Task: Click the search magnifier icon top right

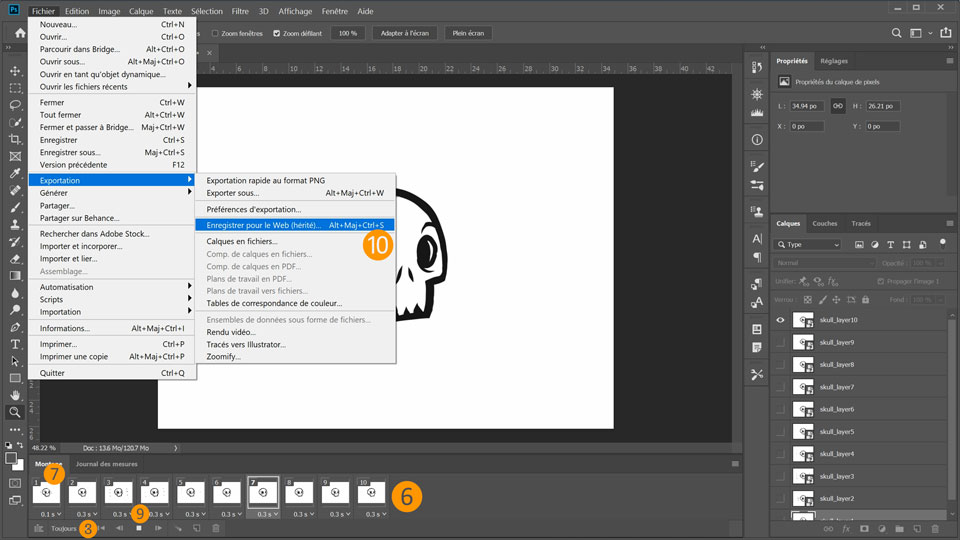Action: coord(897,33)
